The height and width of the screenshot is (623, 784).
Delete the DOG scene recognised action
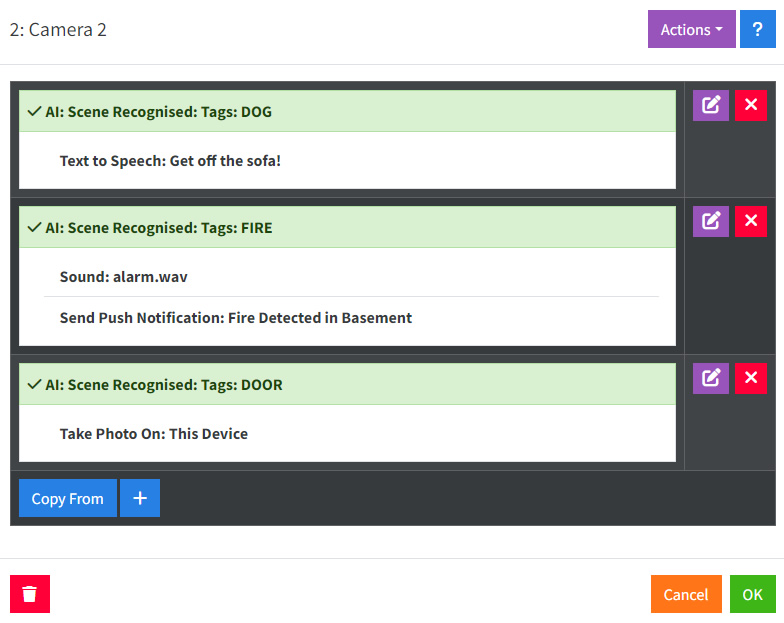coord(751,105)
